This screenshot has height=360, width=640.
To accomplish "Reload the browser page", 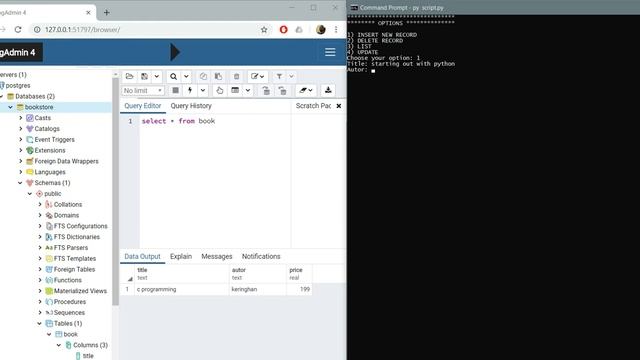I will click(18, 29).
